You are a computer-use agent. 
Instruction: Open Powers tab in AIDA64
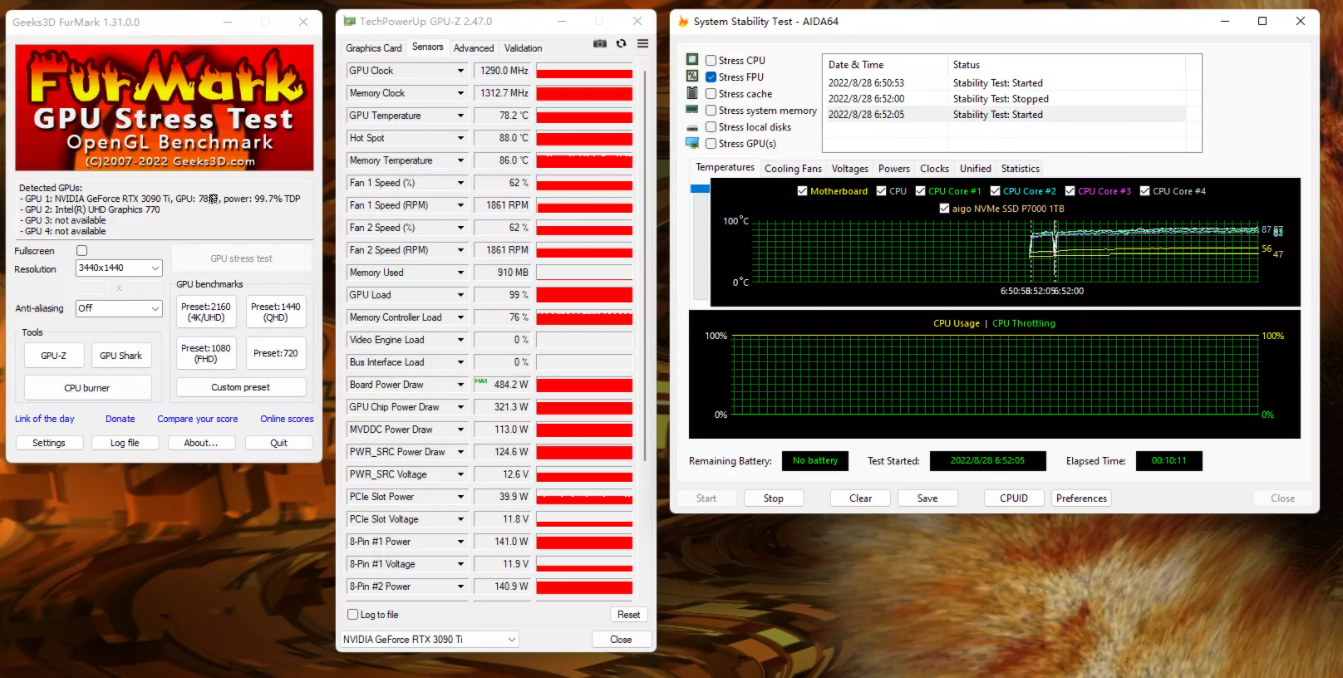click(x=894, y=168)
